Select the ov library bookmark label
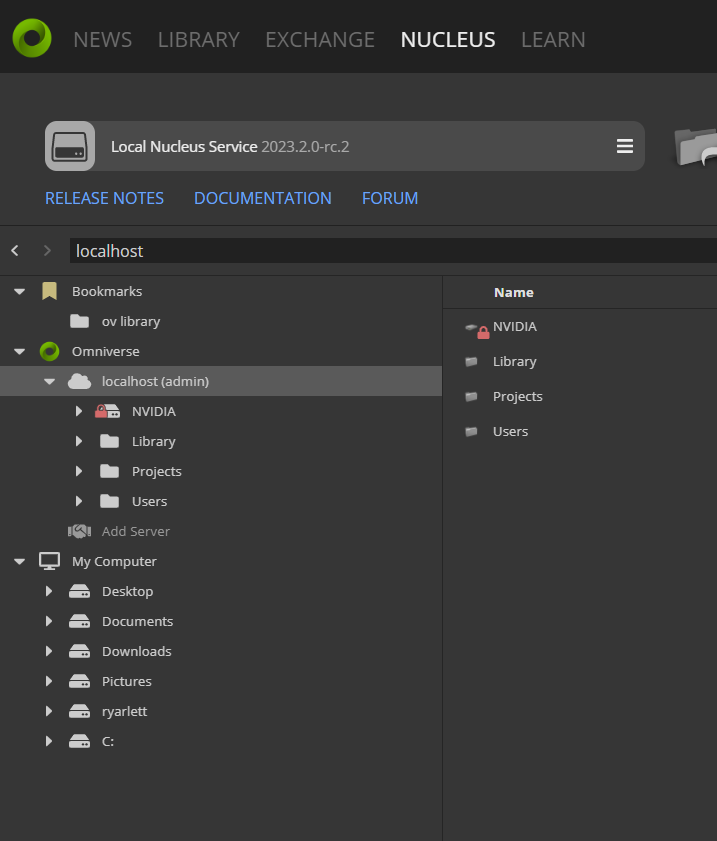The image size is (717, 841). (x=131, y=321)
